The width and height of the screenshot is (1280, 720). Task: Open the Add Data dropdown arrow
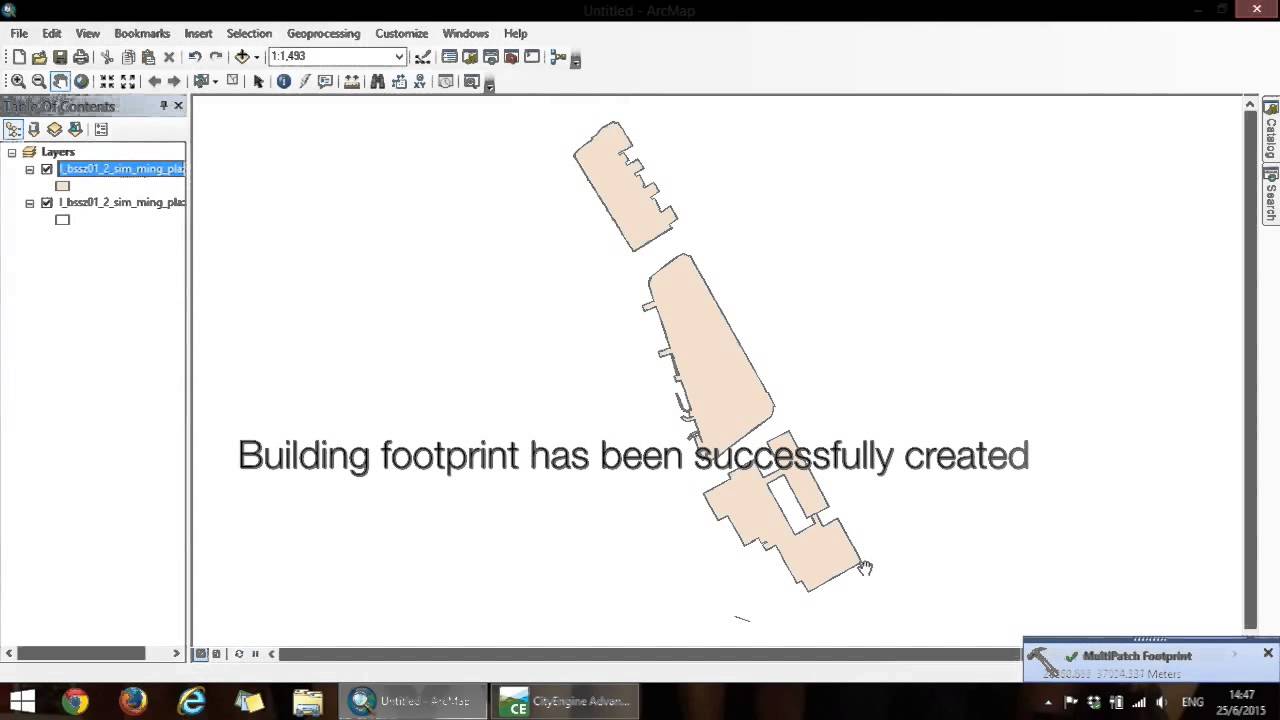click(x=257, y=57)
